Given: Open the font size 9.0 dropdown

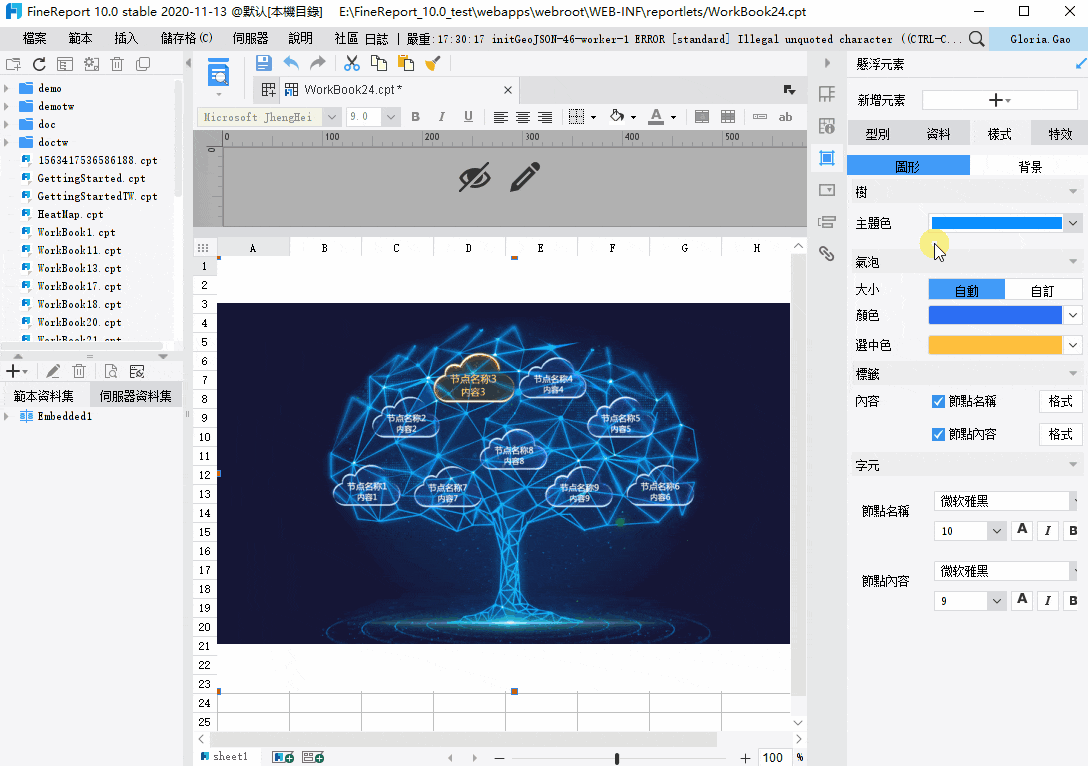Looking at the screenshot, I should 391,117.
